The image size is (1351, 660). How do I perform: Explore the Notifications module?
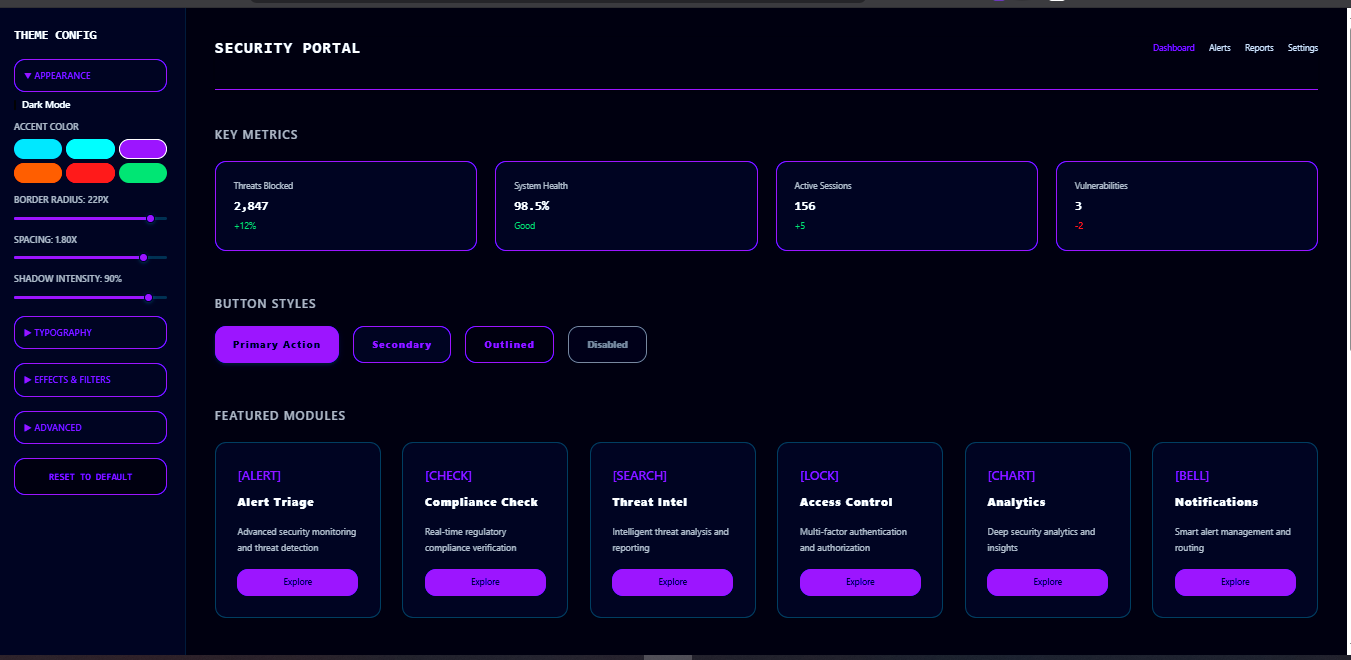pos(1235,582)
